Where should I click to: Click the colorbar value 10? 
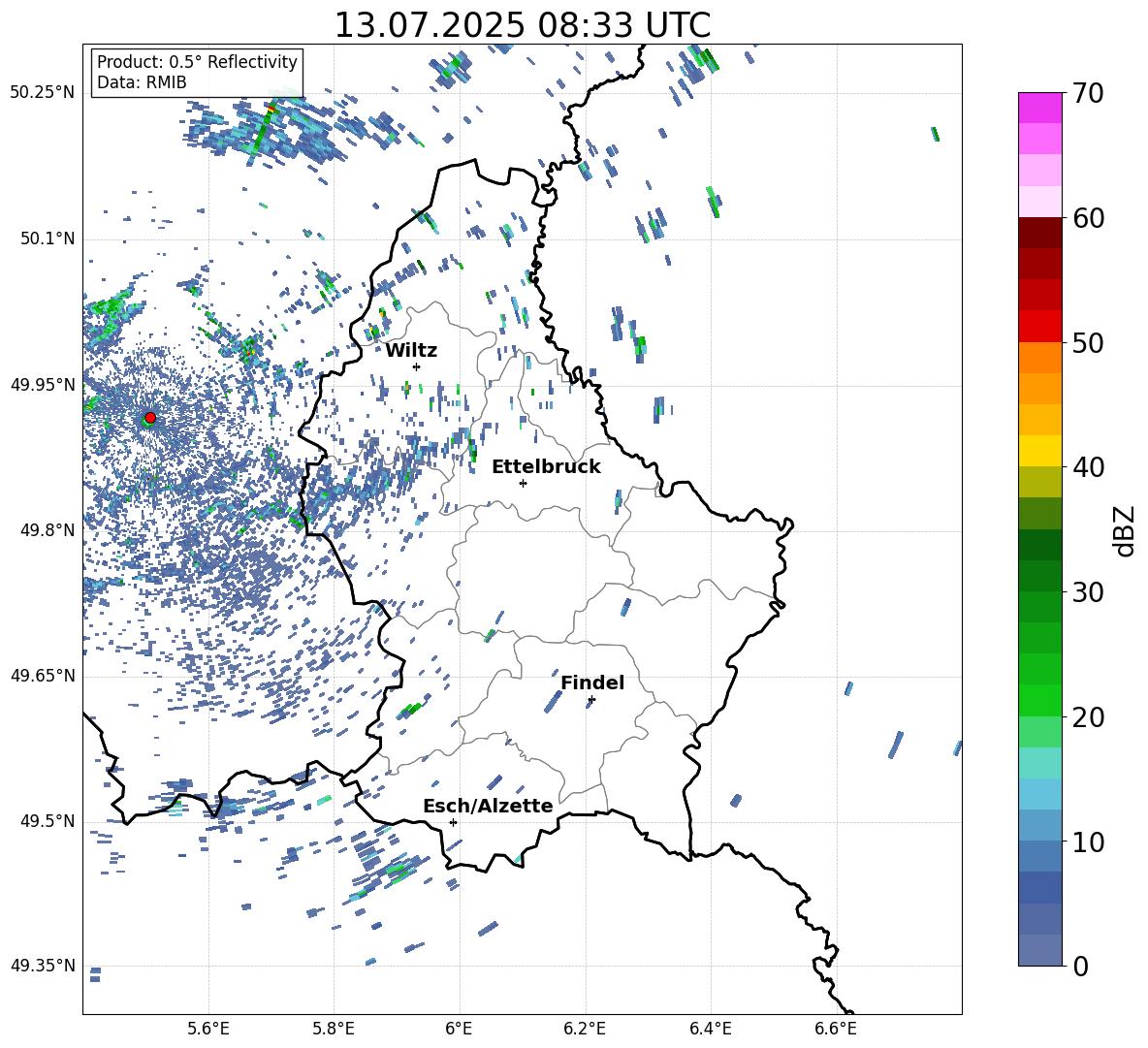point(1088,842)
